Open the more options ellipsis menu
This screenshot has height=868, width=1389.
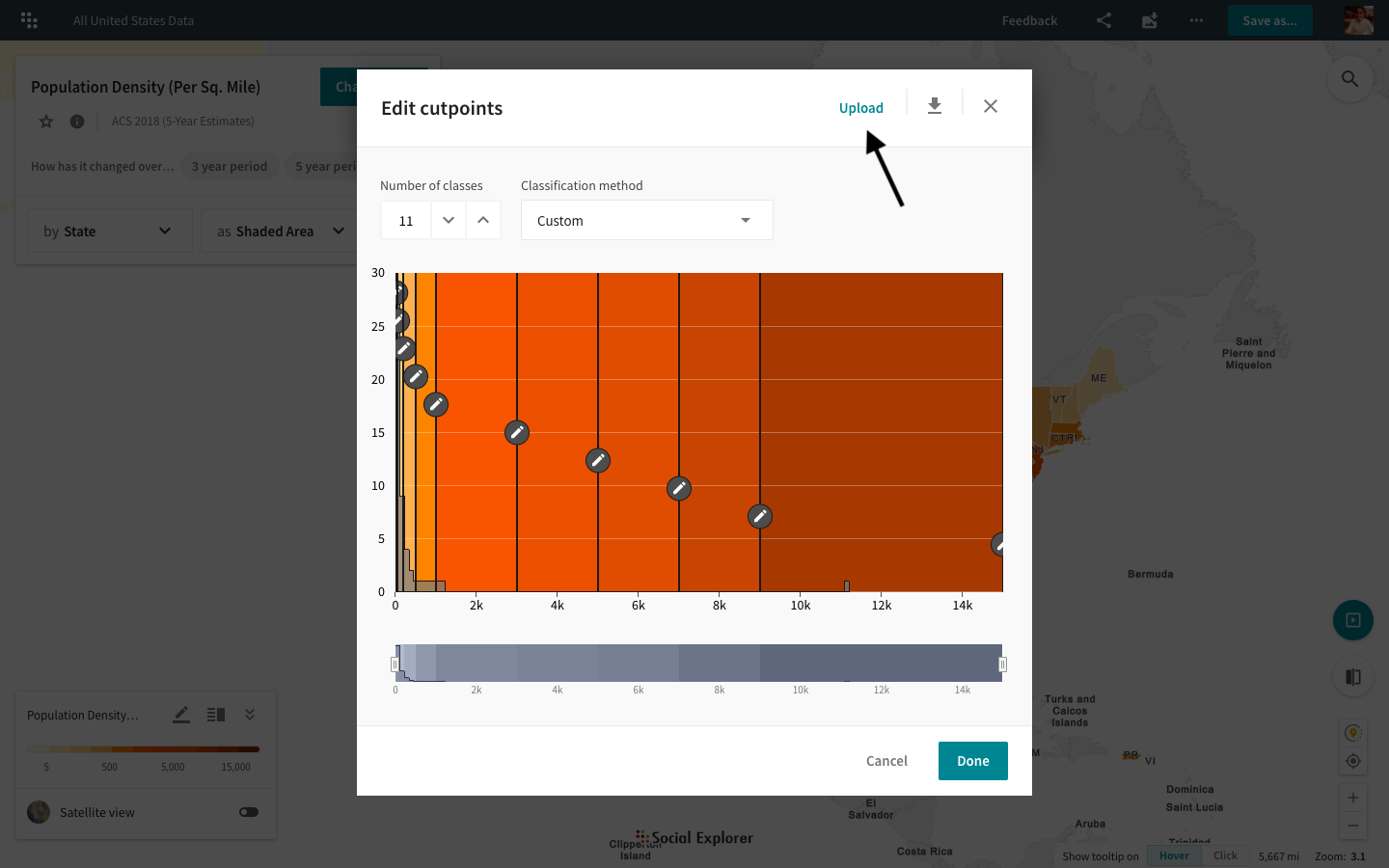click(1196, 20)
